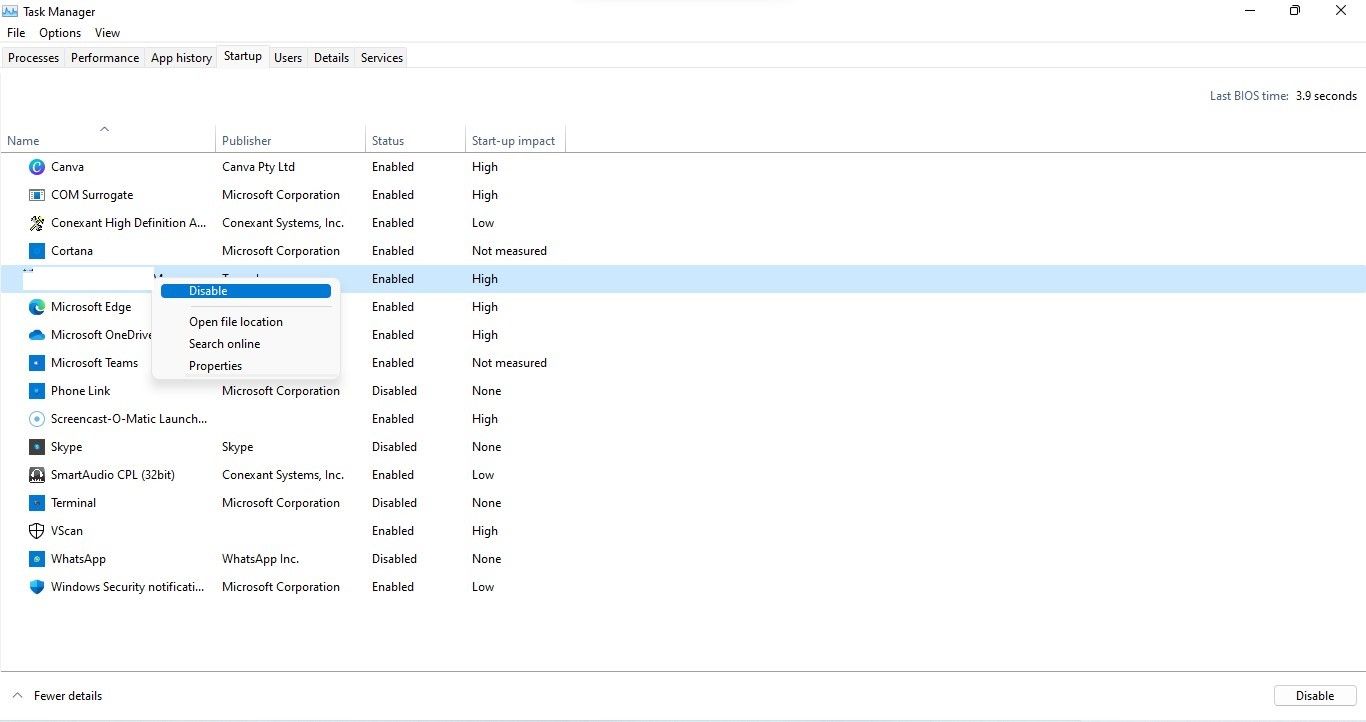1366x722 pixels.
Task: Switch to the Users tab
Action: (x=288, y=58)
